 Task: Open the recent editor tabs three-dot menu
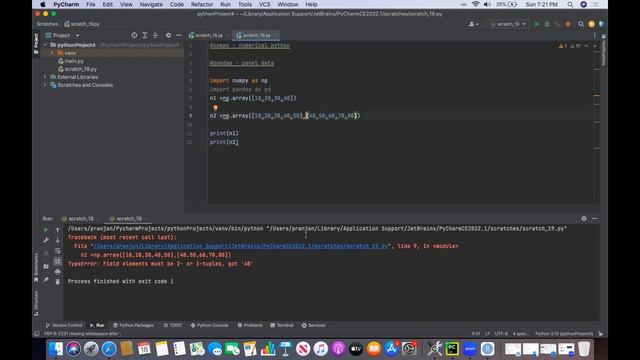(x=595, y=36)
